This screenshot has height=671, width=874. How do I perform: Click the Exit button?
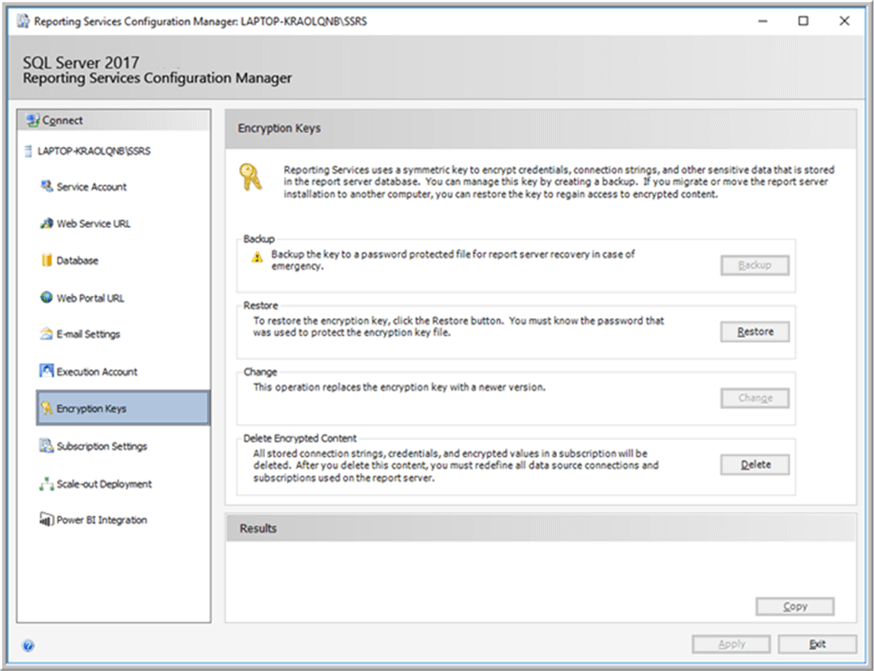pos(817,644)
